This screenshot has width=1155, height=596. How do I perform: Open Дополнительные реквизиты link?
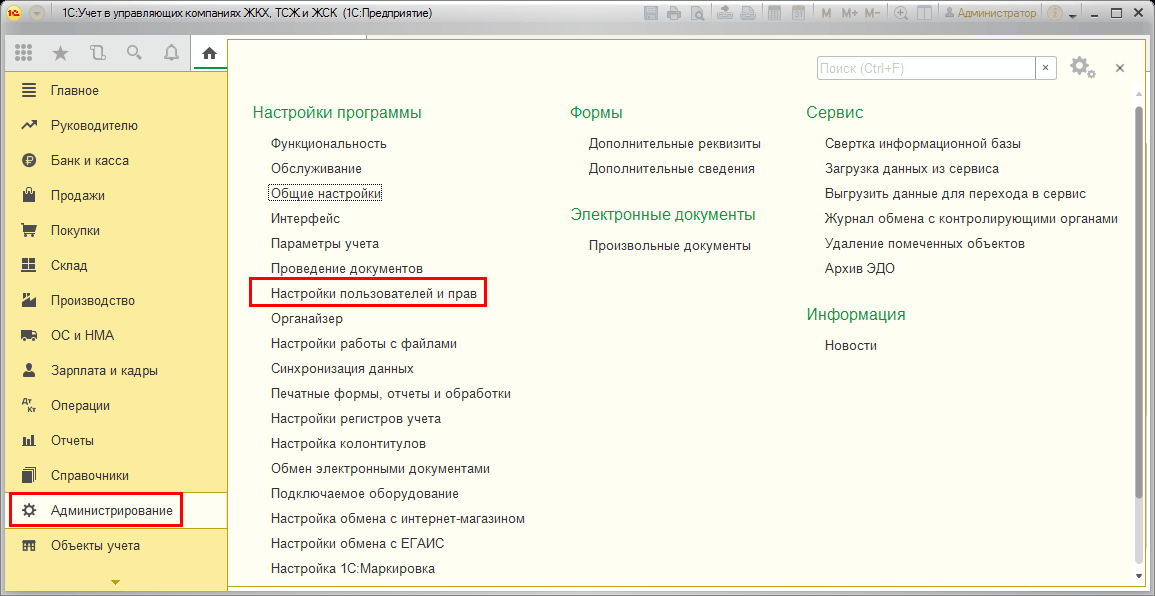point(675,144)
